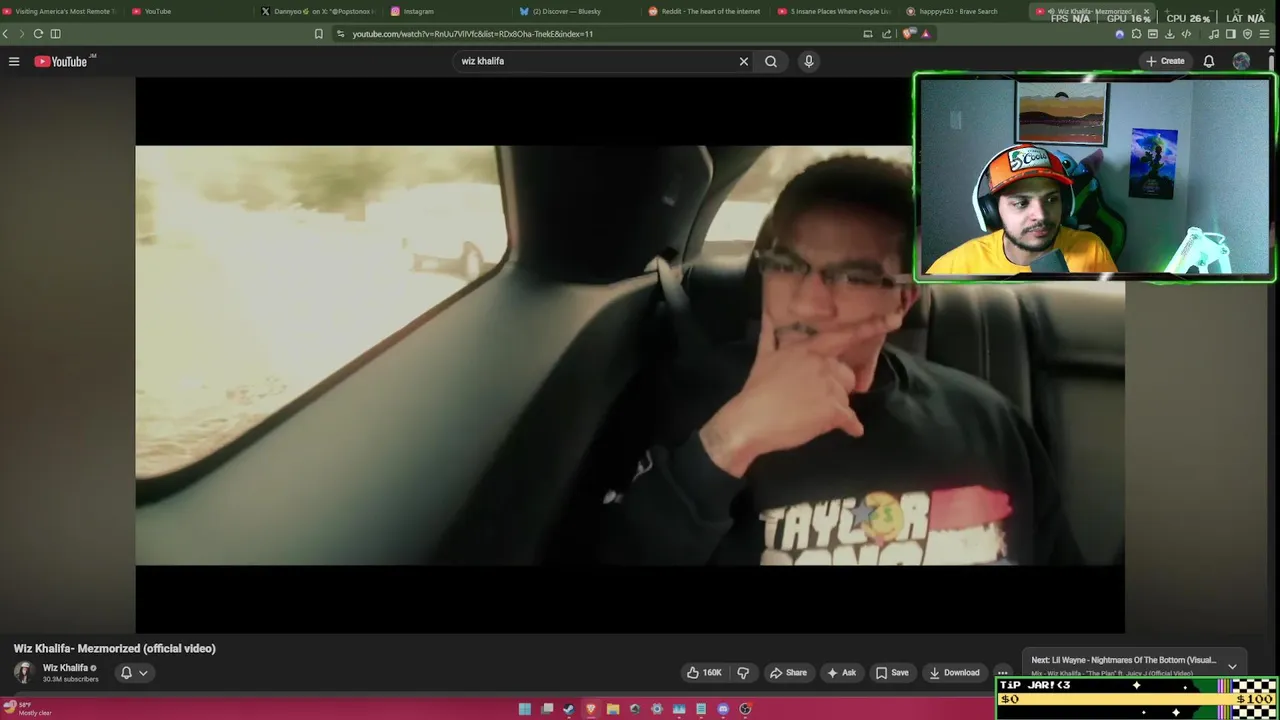Switch to 5 Insane Places Where People tab
This screenshot has height=720, width=1280.
(835, 11)
